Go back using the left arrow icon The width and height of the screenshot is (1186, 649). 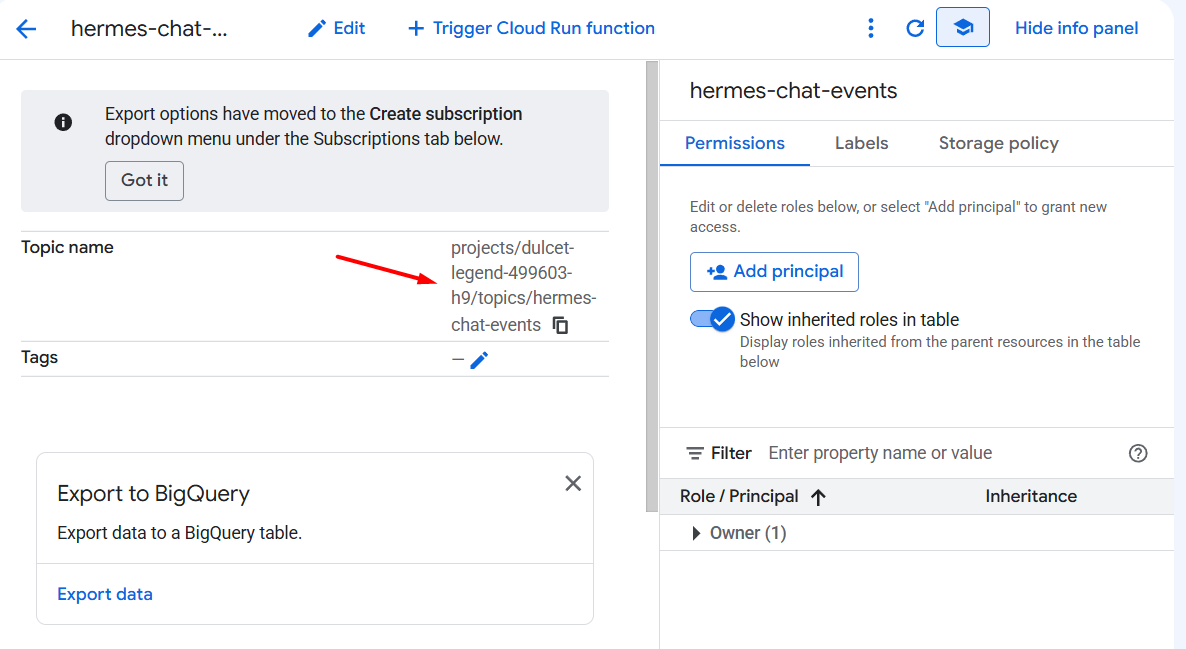point(26,29)
